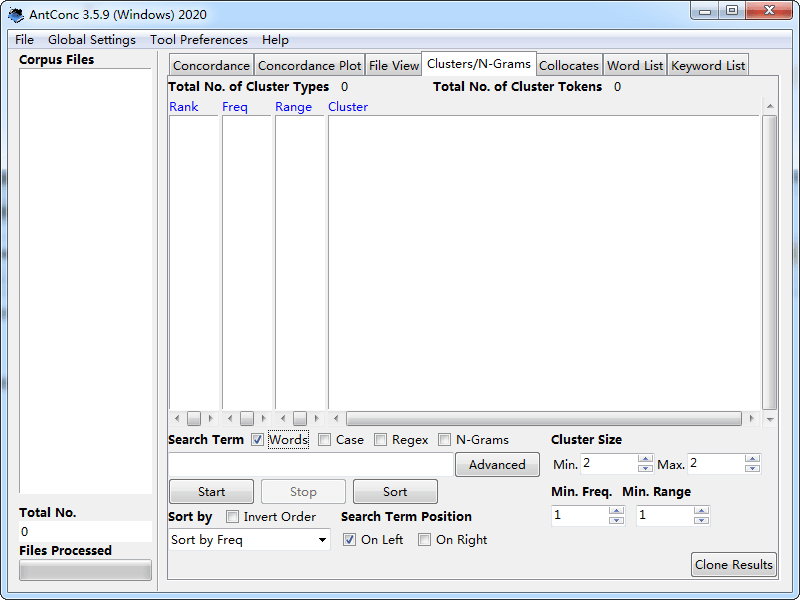The height and width of the screenshot is (600, 800).
Task: Select the Word List tab
Action: (634, 64)
